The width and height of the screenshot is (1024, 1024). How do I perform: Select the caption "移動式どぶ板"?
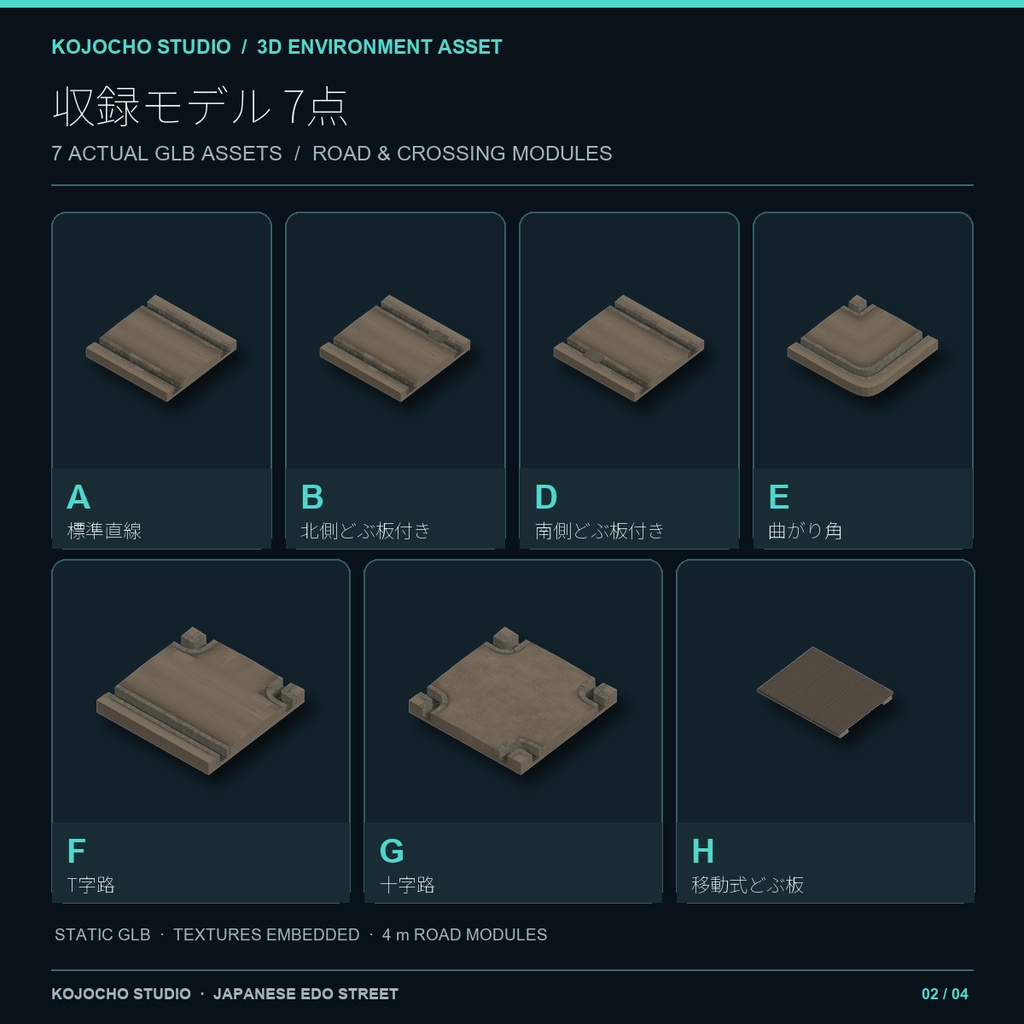click(748, 885)
